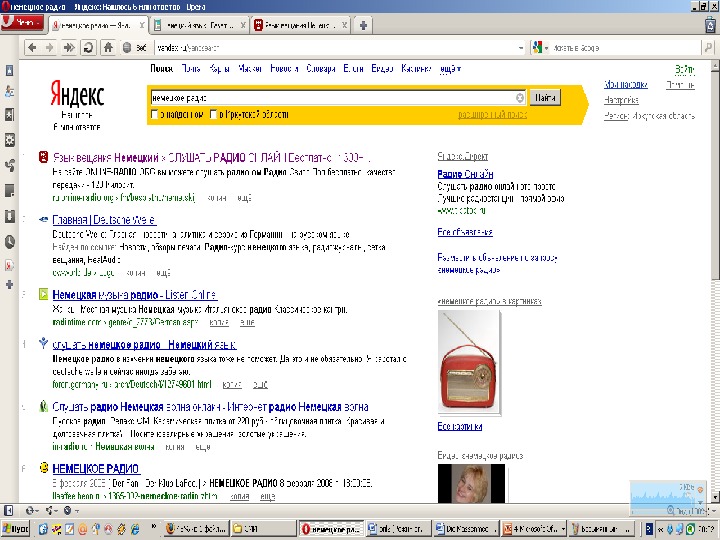Expand the 'ещё' Yandex services menu

click(x=450, y=69)
